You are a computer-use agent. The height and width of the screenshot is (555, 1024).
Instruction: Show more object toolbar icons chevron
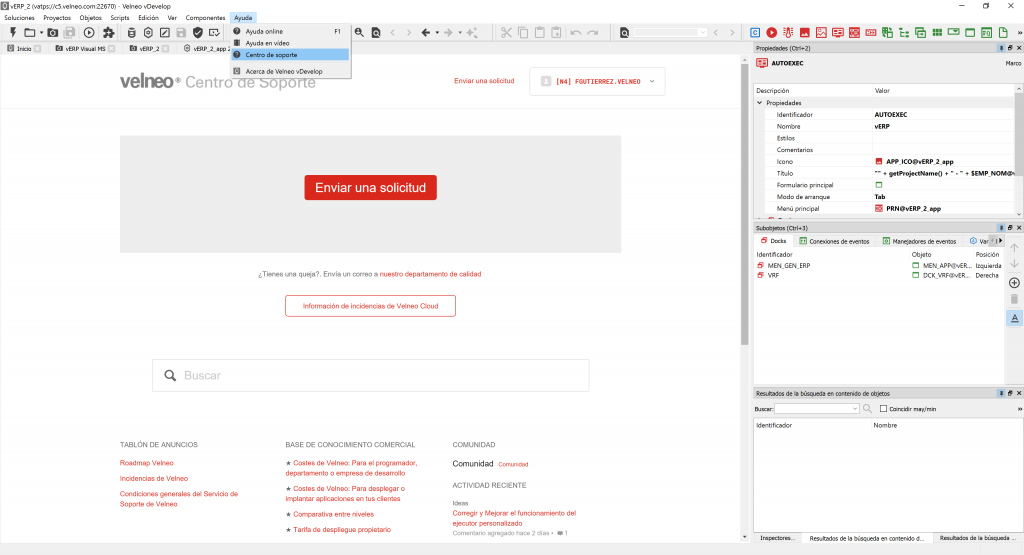pyautogui.click(x=1019, y=33)
